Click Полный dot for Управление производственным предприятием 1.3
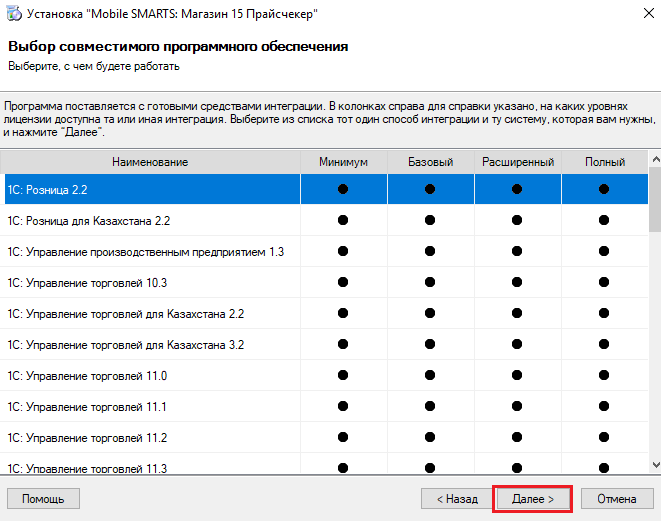Image resolution: width=661 pixels, height=521 pixels. (x=604, y=251)
